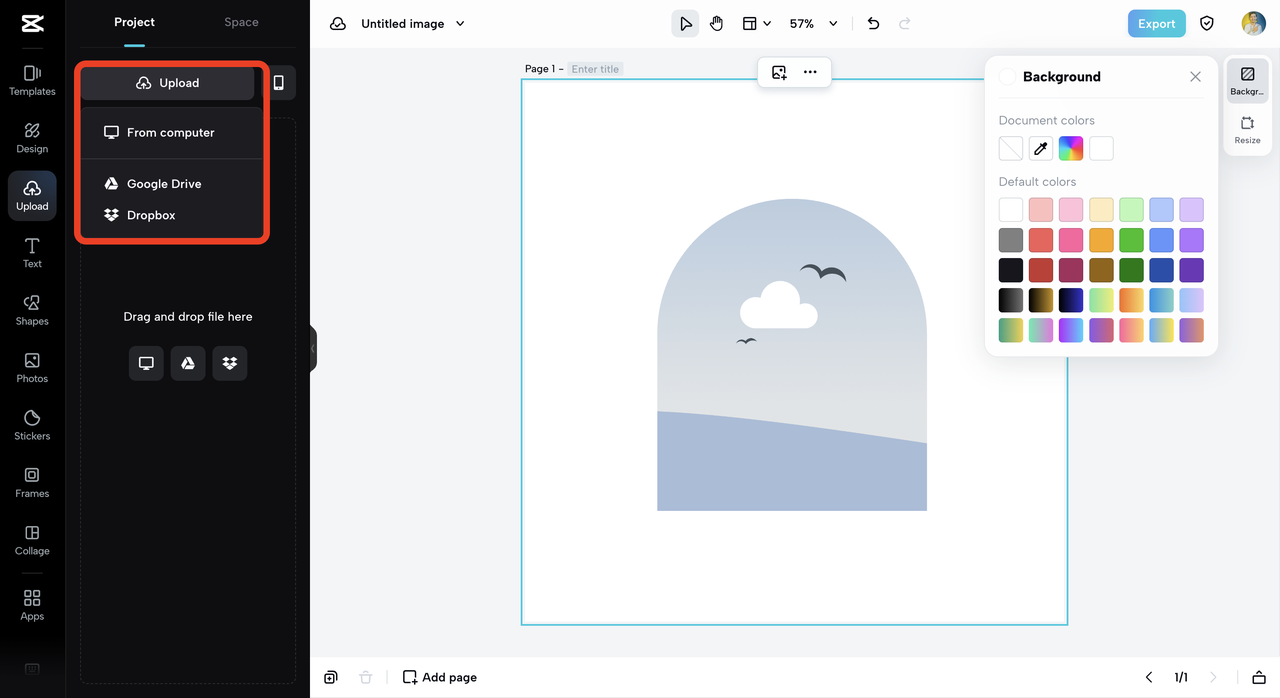Open the pages overview icon at bottom right
The height and width of the screenshot is (698, 1280).
[1259, 677]
